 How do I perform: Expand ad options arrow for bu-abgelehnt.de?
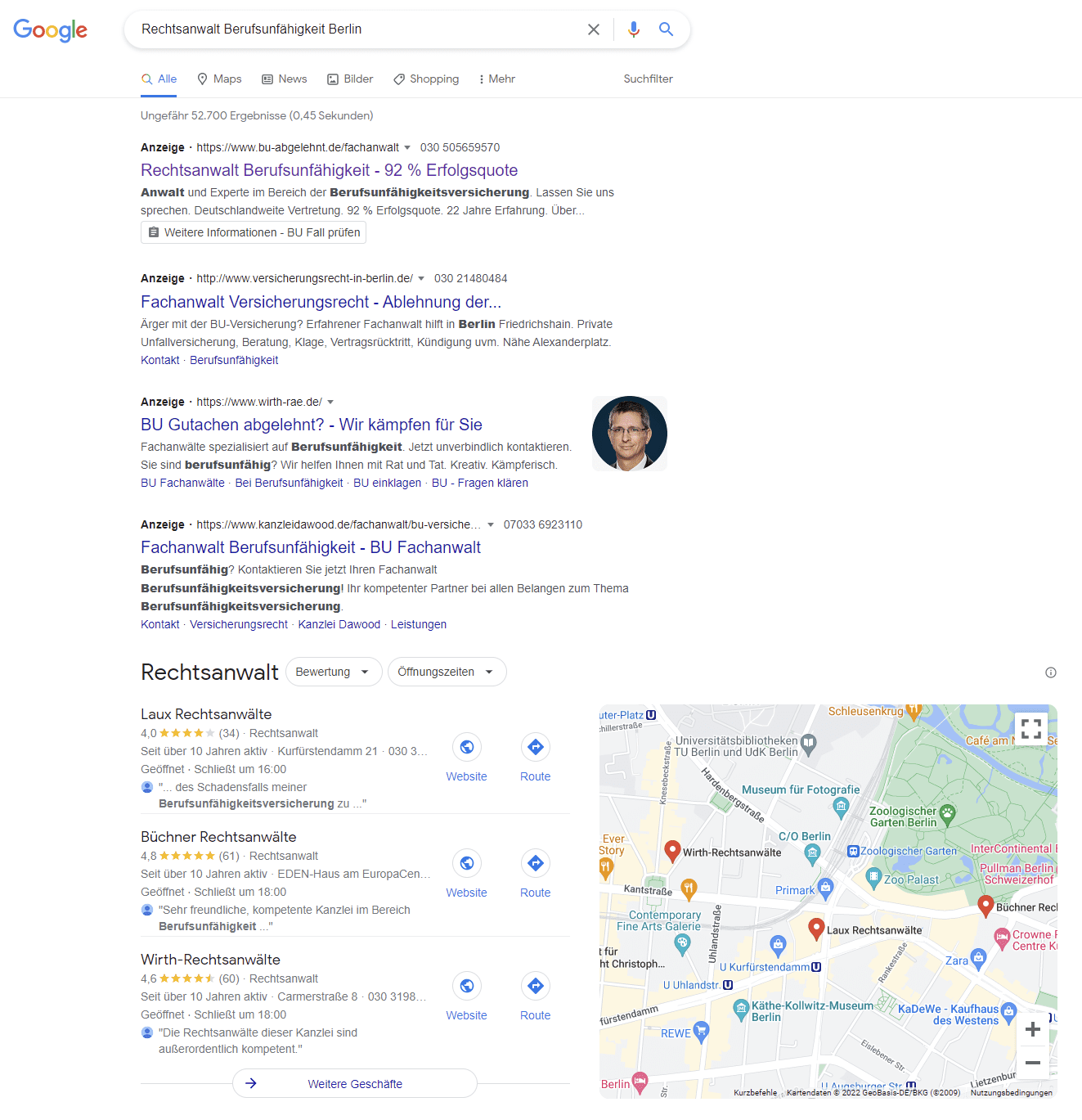pos(407,148)
